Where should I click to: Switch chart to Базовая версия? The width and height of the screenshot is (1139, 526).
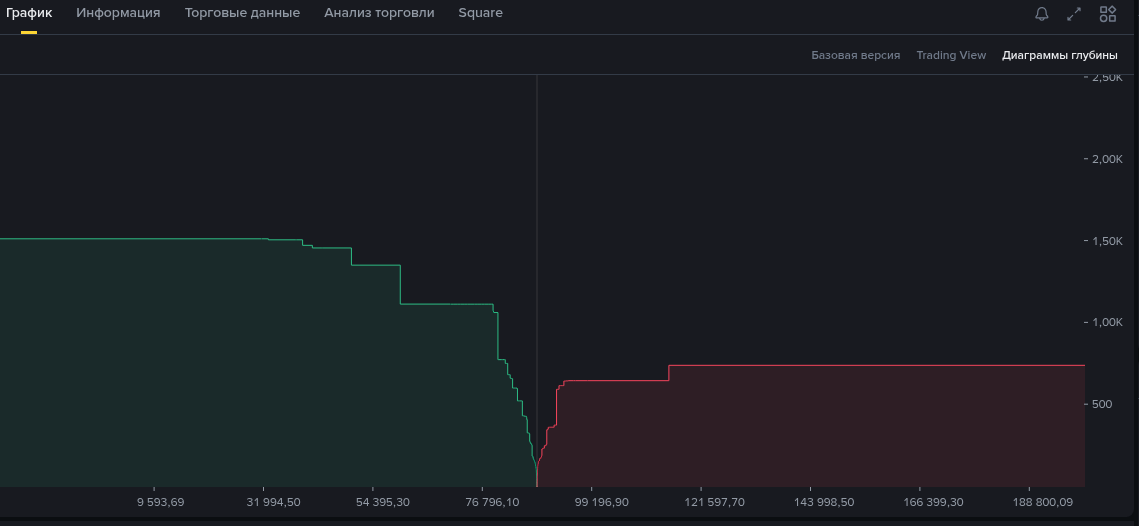pos(855,55)
